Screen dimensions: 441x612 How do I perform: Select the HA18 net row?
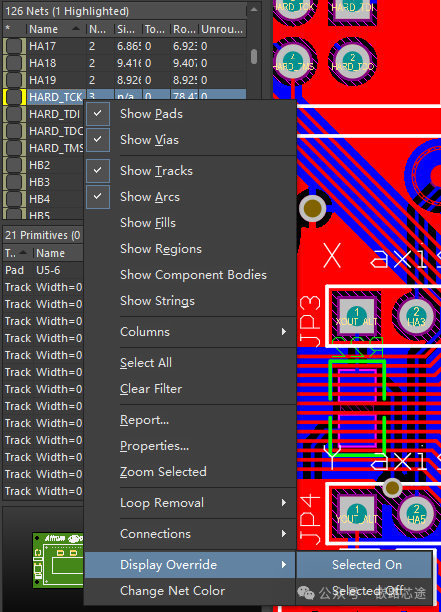pos(124,63)
